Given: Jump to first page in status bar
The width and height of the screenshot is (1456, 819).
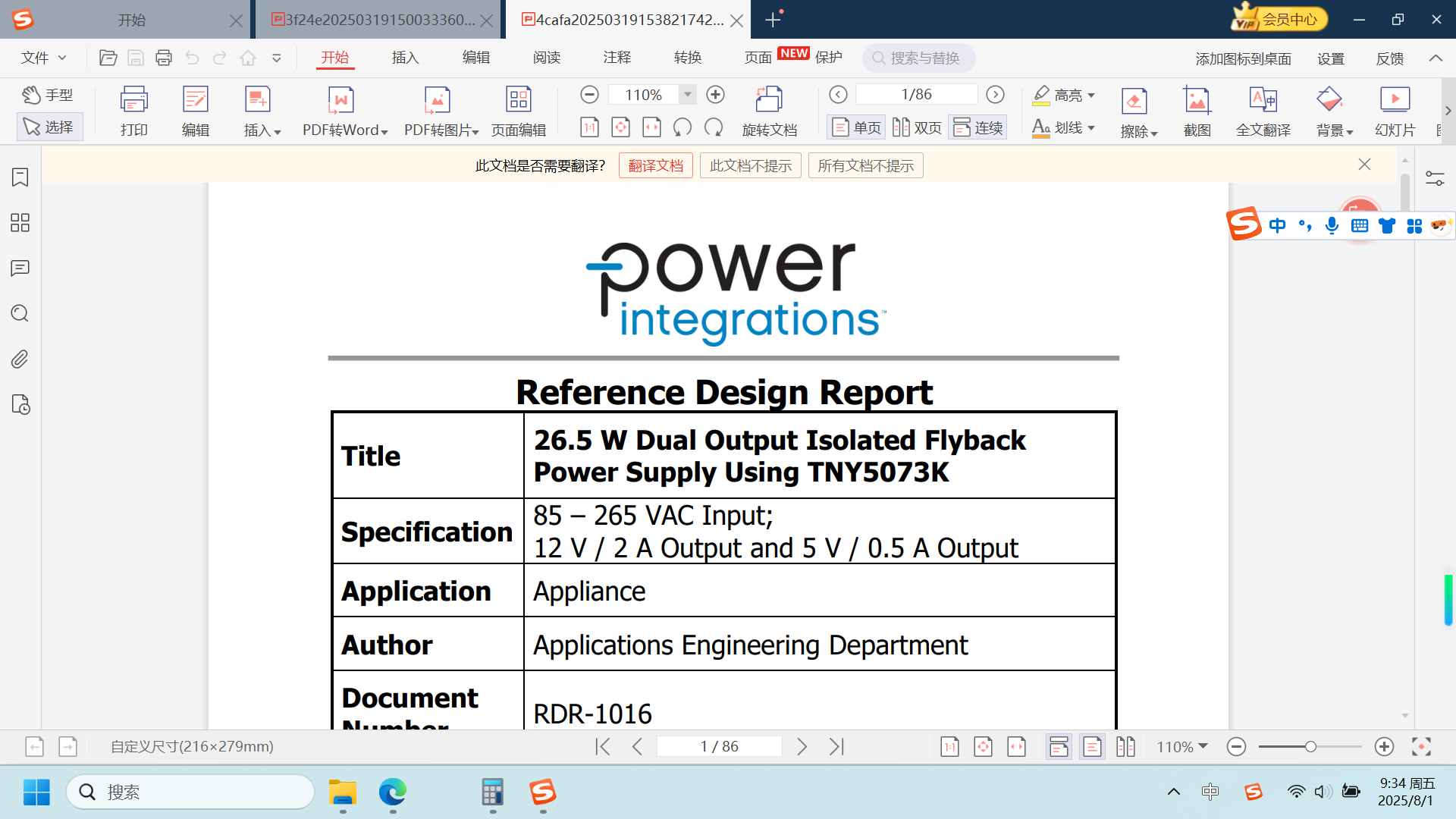Looking at the screenshot, I should (x=603, y=747).
